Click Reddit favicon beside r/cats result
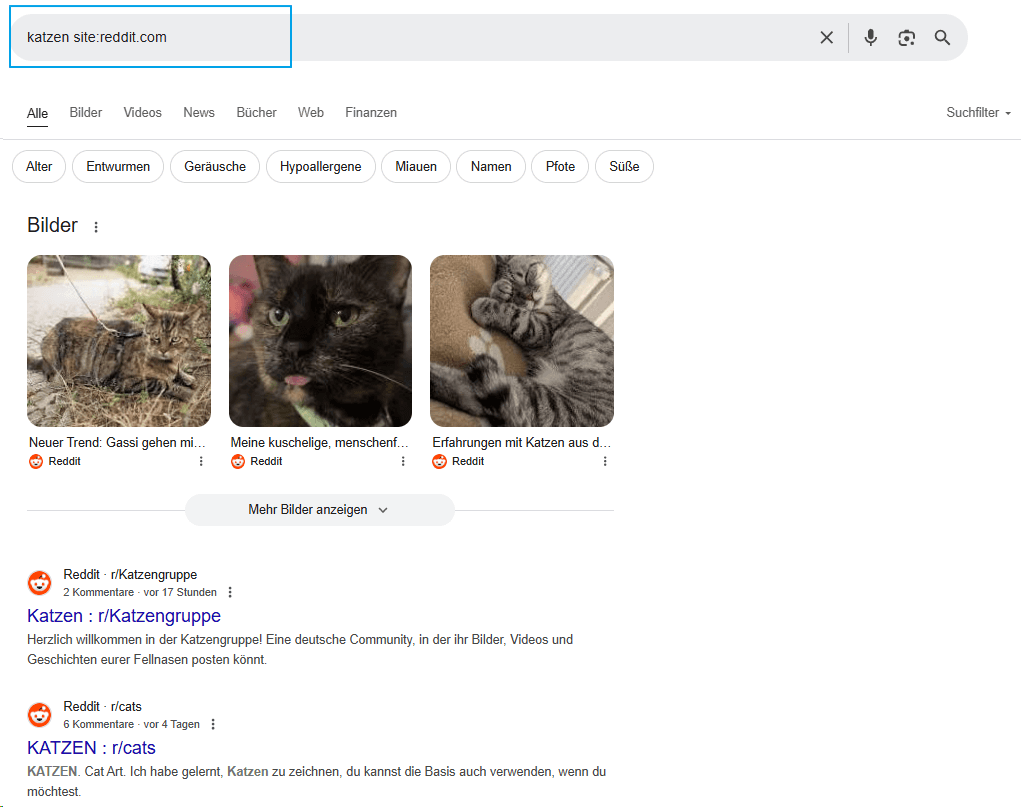Image resolution: width=1021 pixels, height=807 pixels. (x=40, y=715)
